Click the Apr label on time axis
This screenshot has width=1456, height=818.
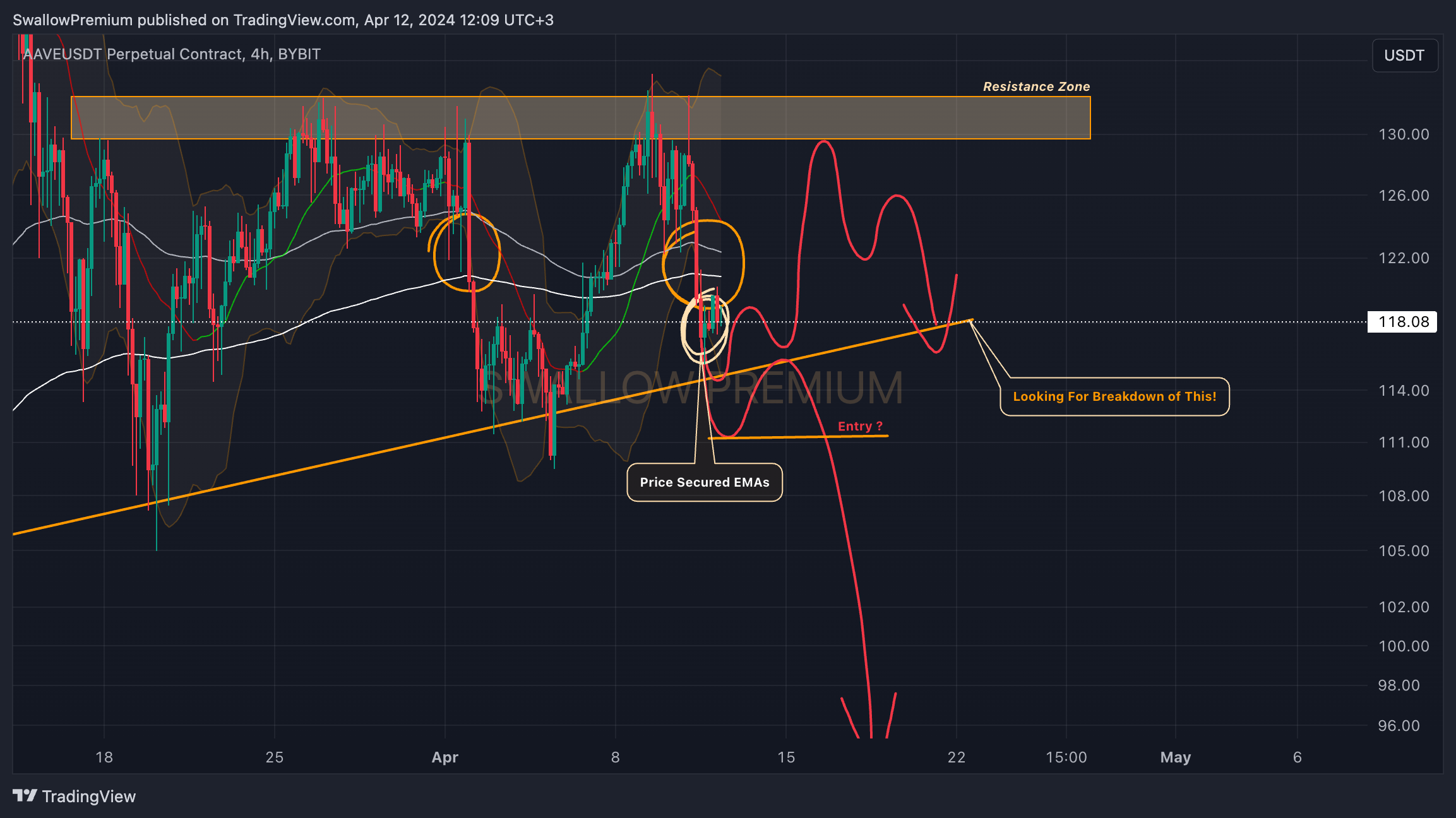445,757
